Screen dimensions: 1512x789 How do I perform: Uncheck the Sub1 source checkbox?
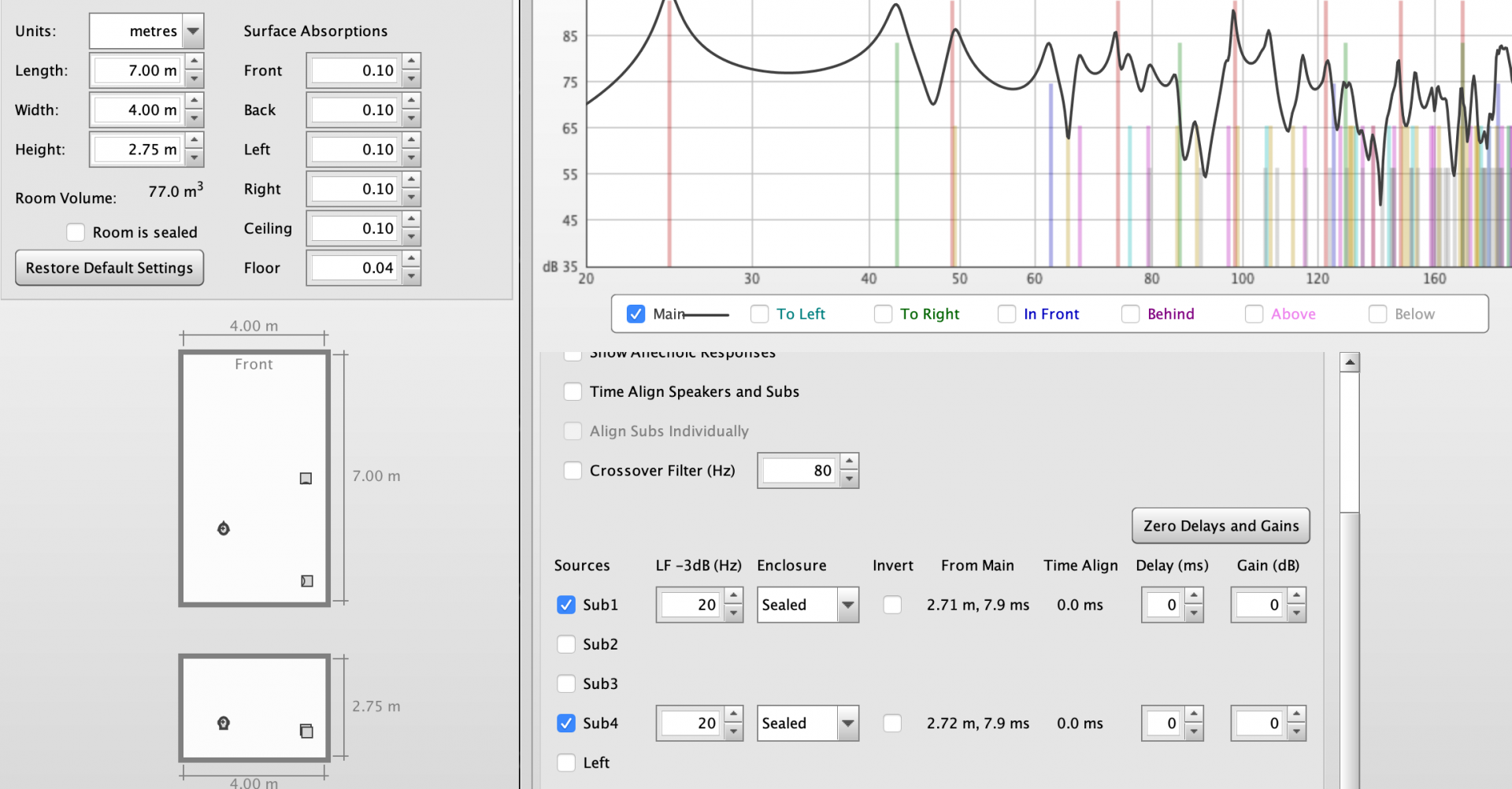click(x=566, y=605)
